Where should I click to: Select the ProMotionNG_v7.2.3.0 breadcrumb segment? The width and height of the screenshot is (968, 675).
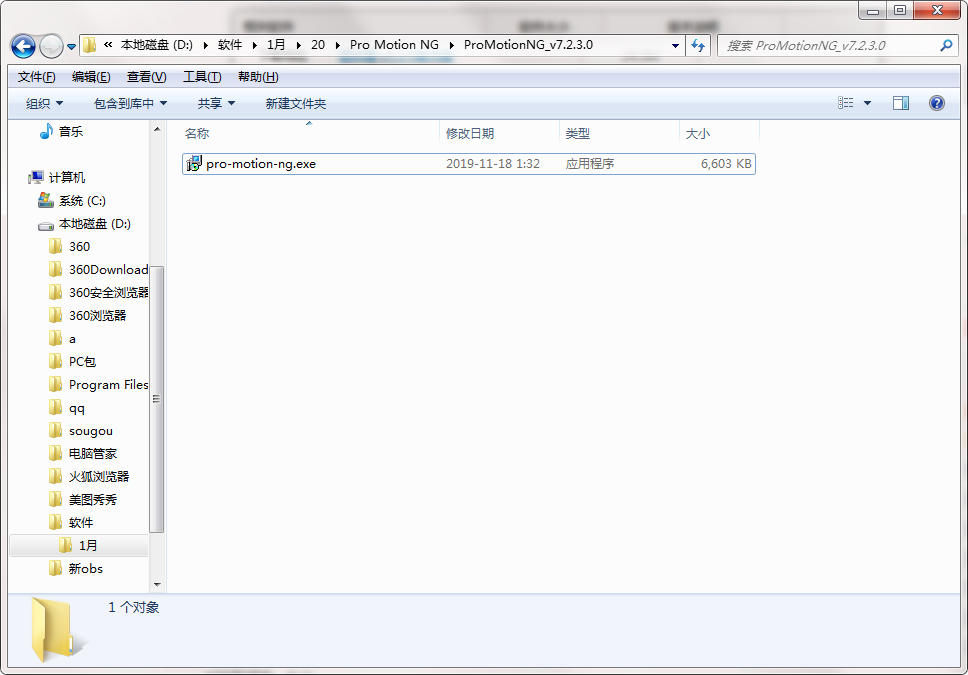point(528,45)
